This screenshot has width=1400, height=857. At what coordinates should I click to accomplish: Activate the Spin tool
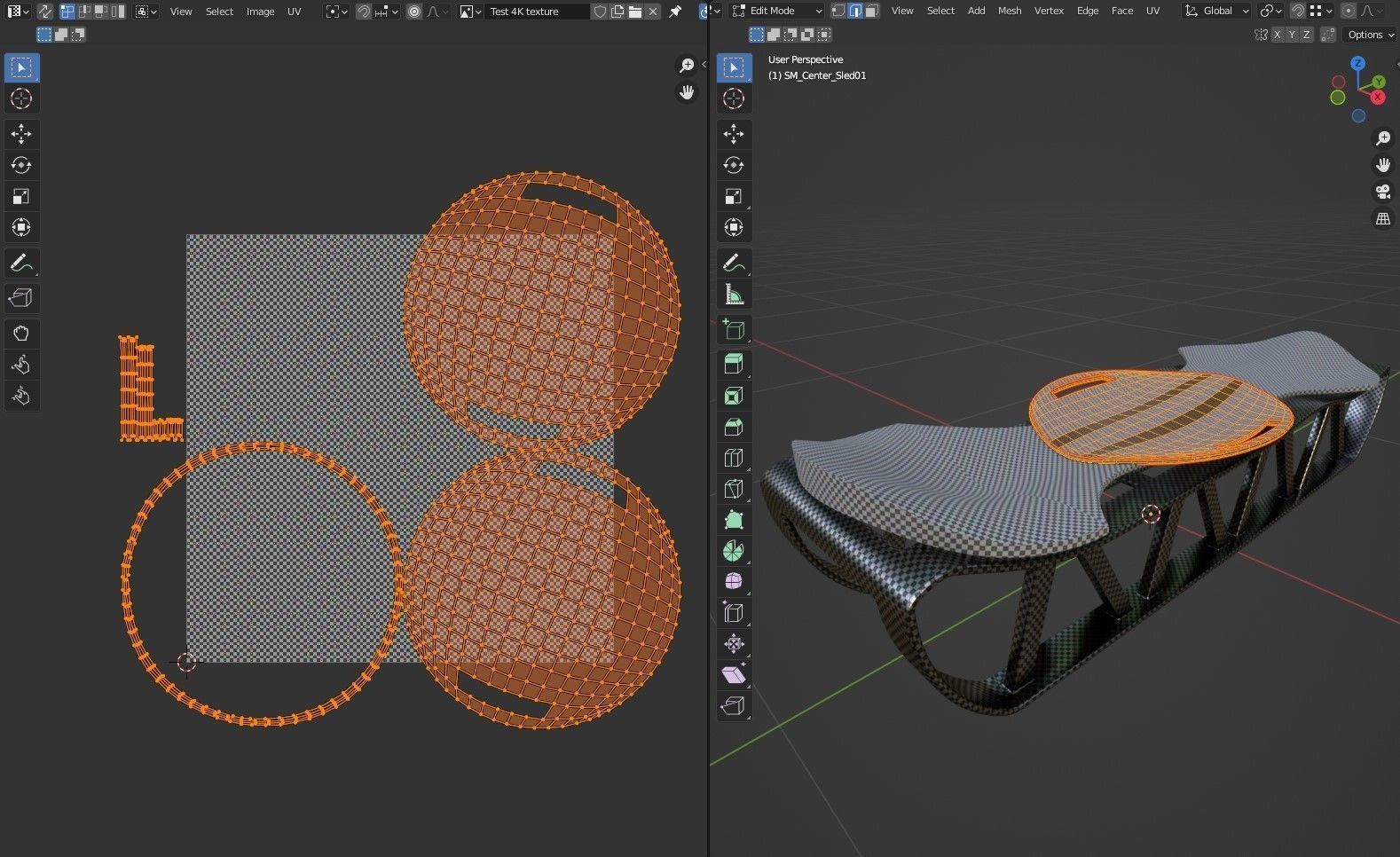coord(734,551)
